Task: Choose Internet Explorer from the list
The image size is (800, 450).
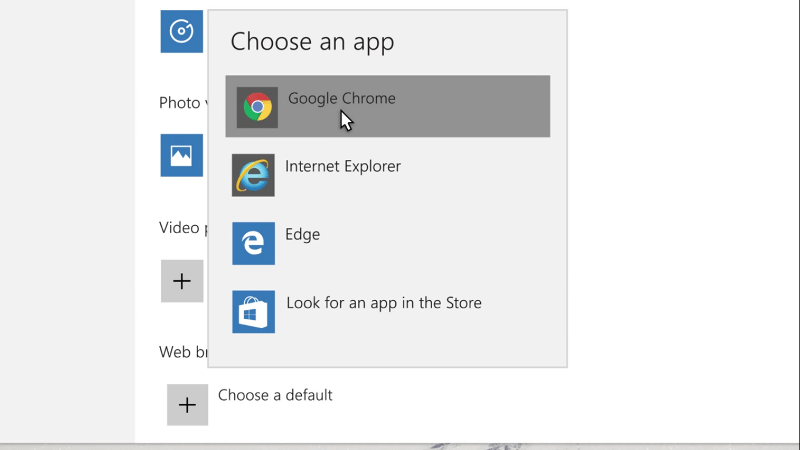Action: coord(388,175)
